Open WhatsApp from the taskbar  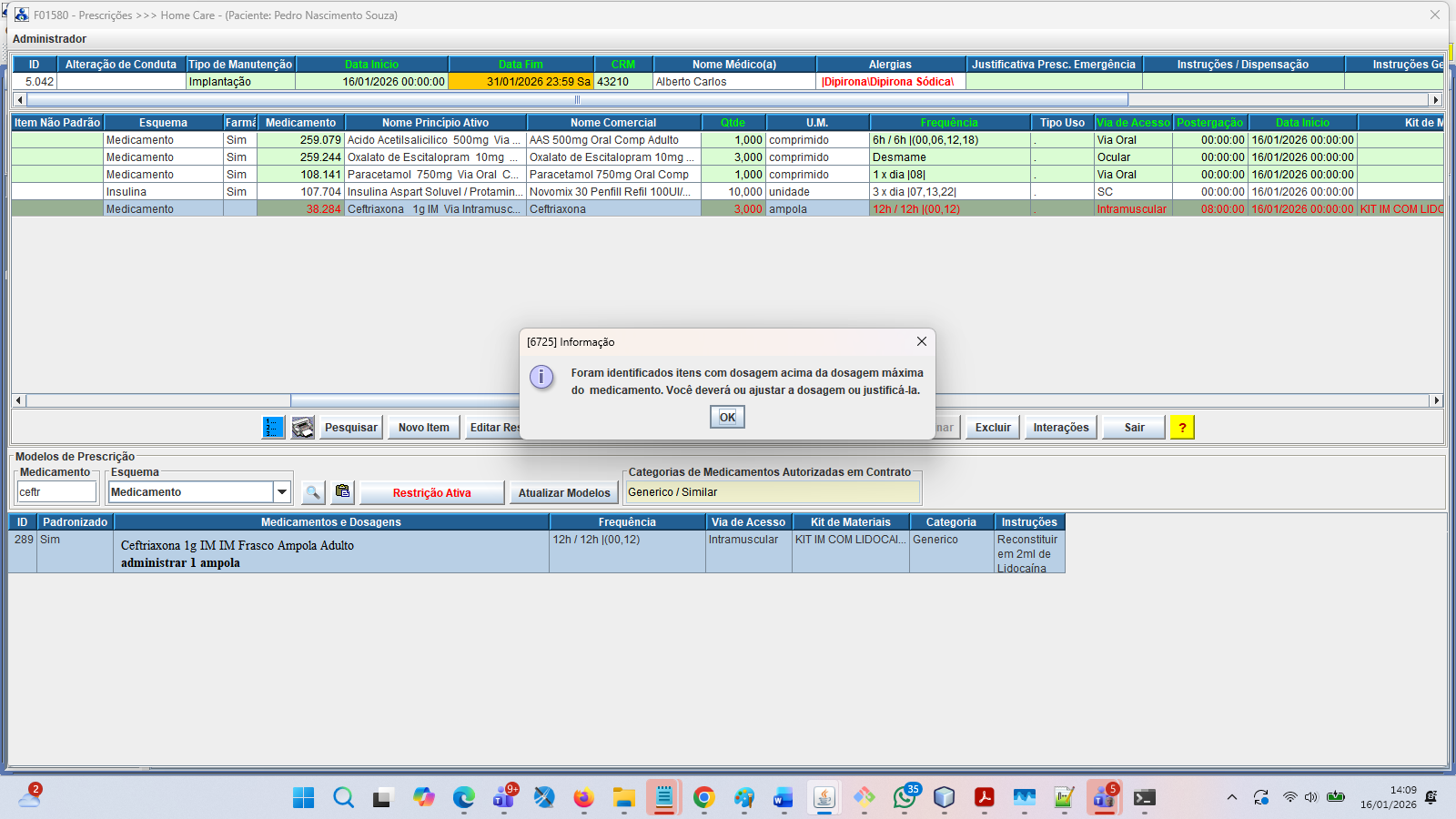click(x=905, y=798)
